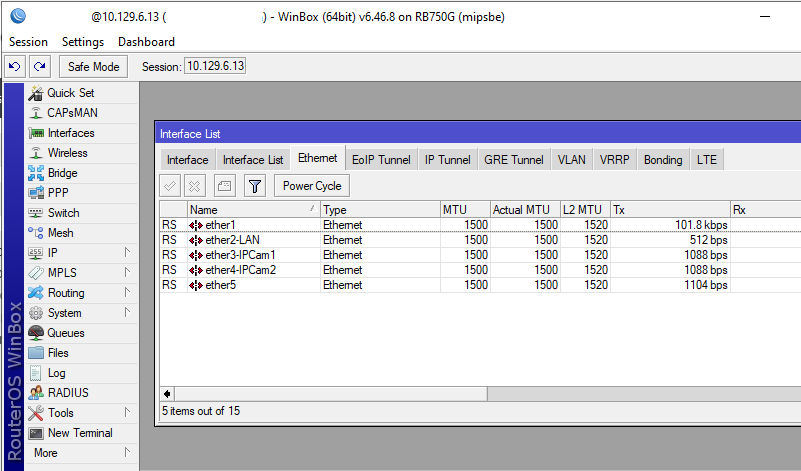This screenshot has width=801, height=471.
Task: Open the Log view
Action: [82, 373]
